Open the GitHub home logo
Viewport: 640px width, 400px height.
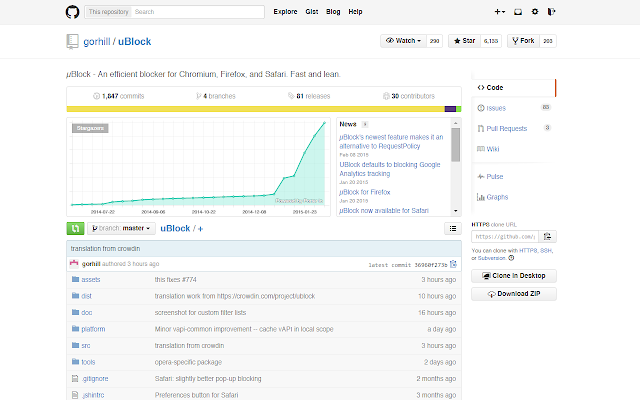point(72,12)
